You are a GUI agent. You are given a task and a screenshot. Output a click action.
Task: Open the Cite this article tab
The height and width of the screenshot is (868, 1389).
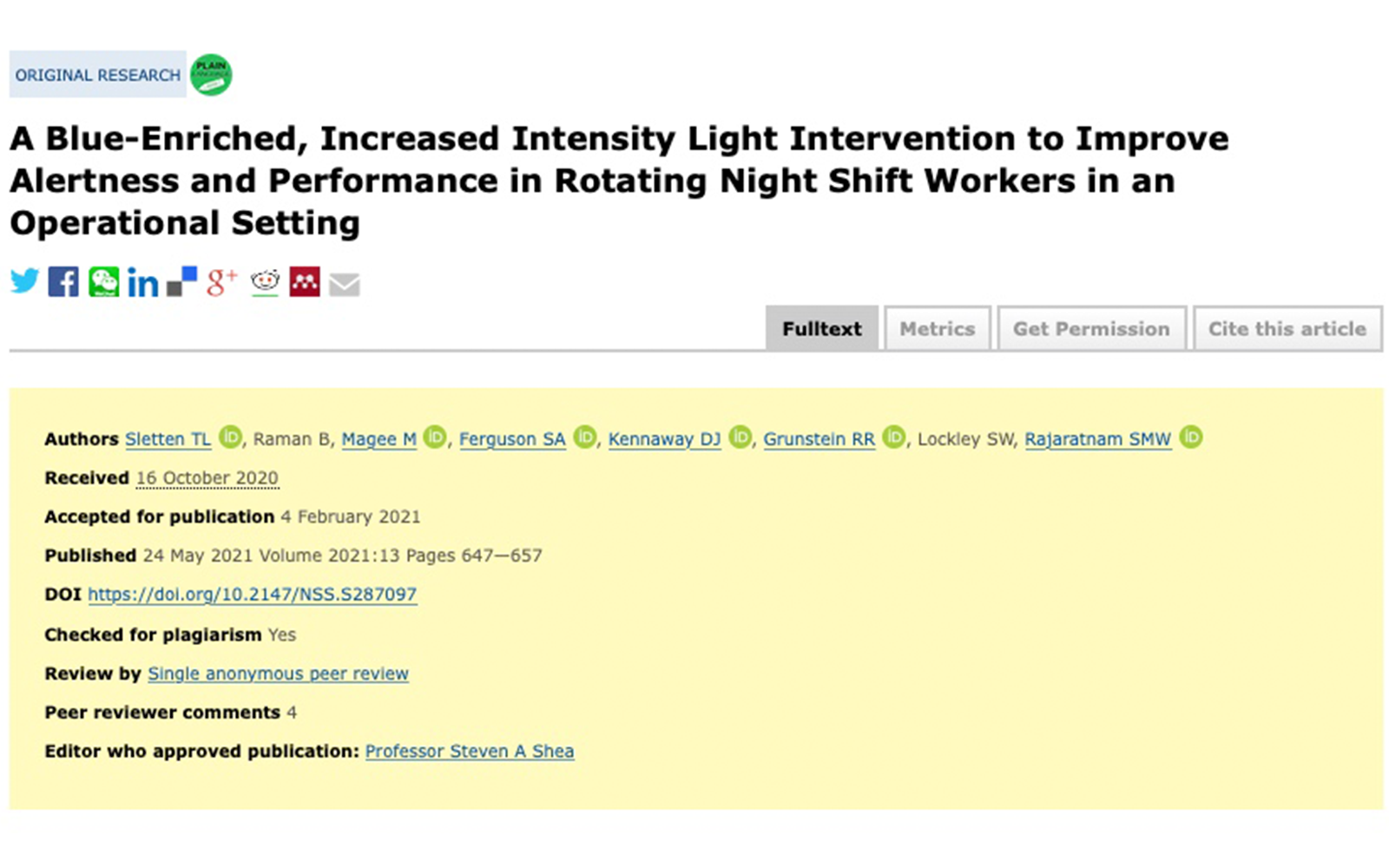pos(1287,329)
